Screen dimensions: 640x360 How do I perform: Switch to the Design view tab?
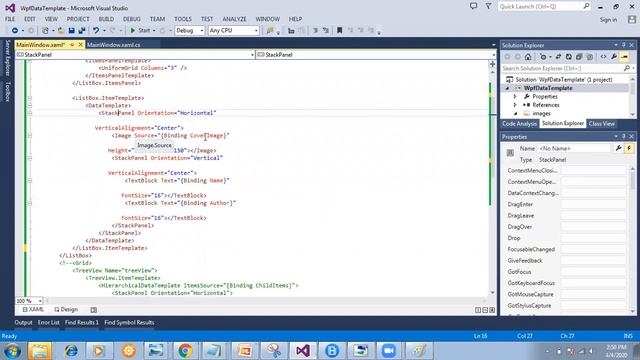coord(66,310)
